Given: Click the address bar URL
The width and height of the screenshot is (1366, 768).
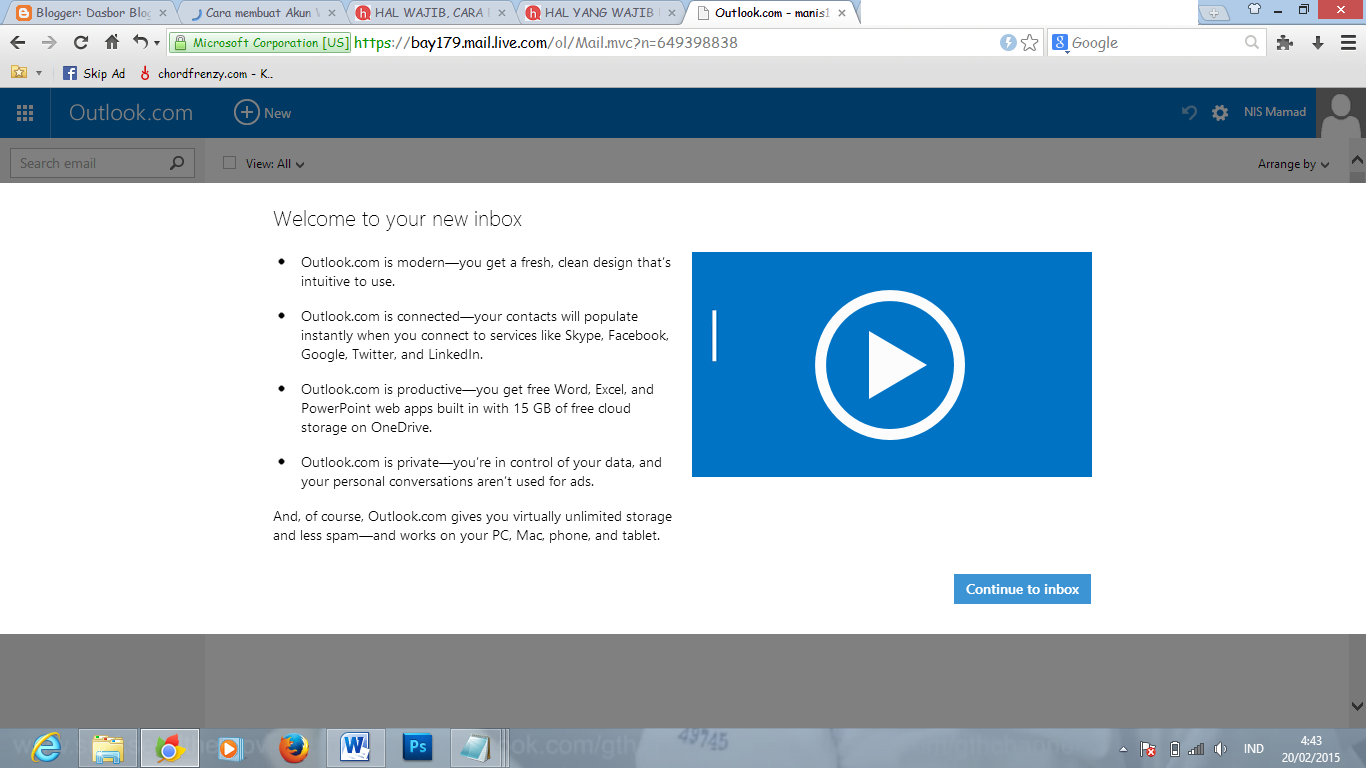Looking at the screenshot, I should pyautogui.click(x=546, y=43).
